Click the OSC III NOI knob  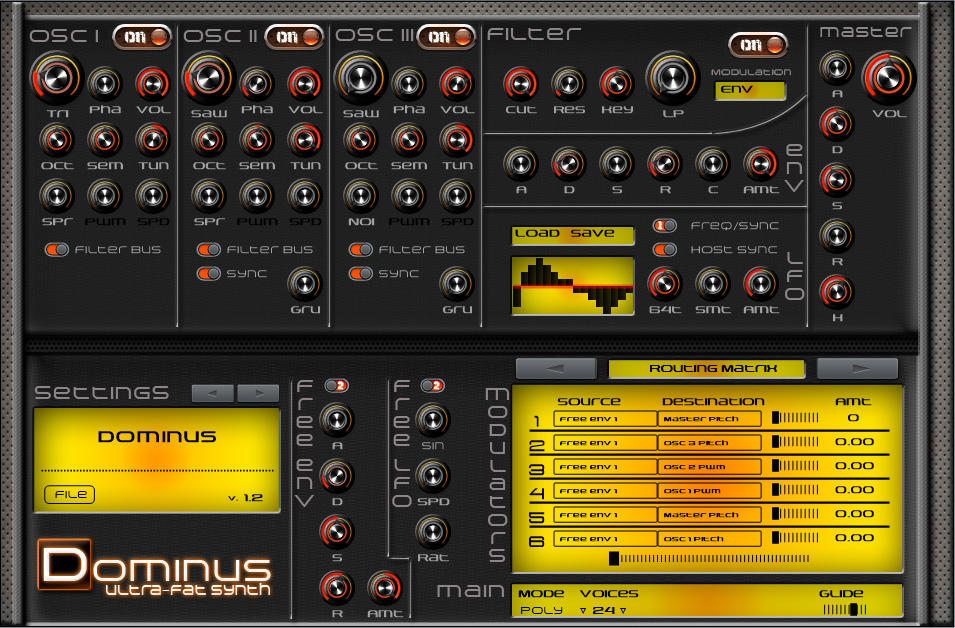pos(361,196)
